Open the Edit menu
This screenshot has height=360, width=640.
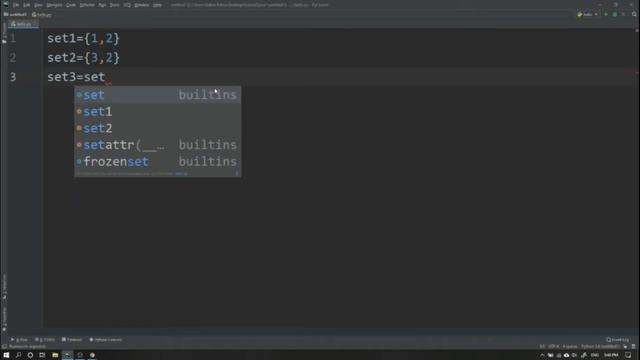click(x=27, y=5)
